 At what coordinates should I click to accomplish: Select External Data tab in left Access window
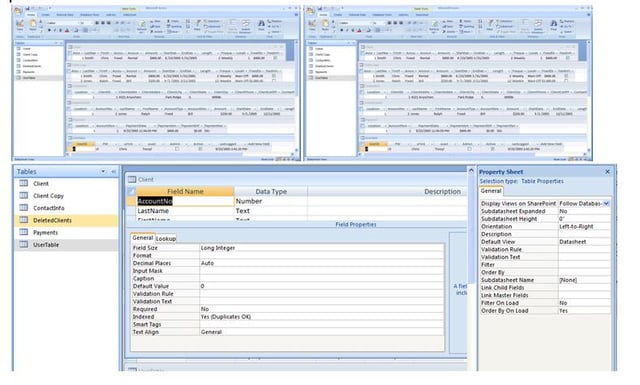coord(64,15)
